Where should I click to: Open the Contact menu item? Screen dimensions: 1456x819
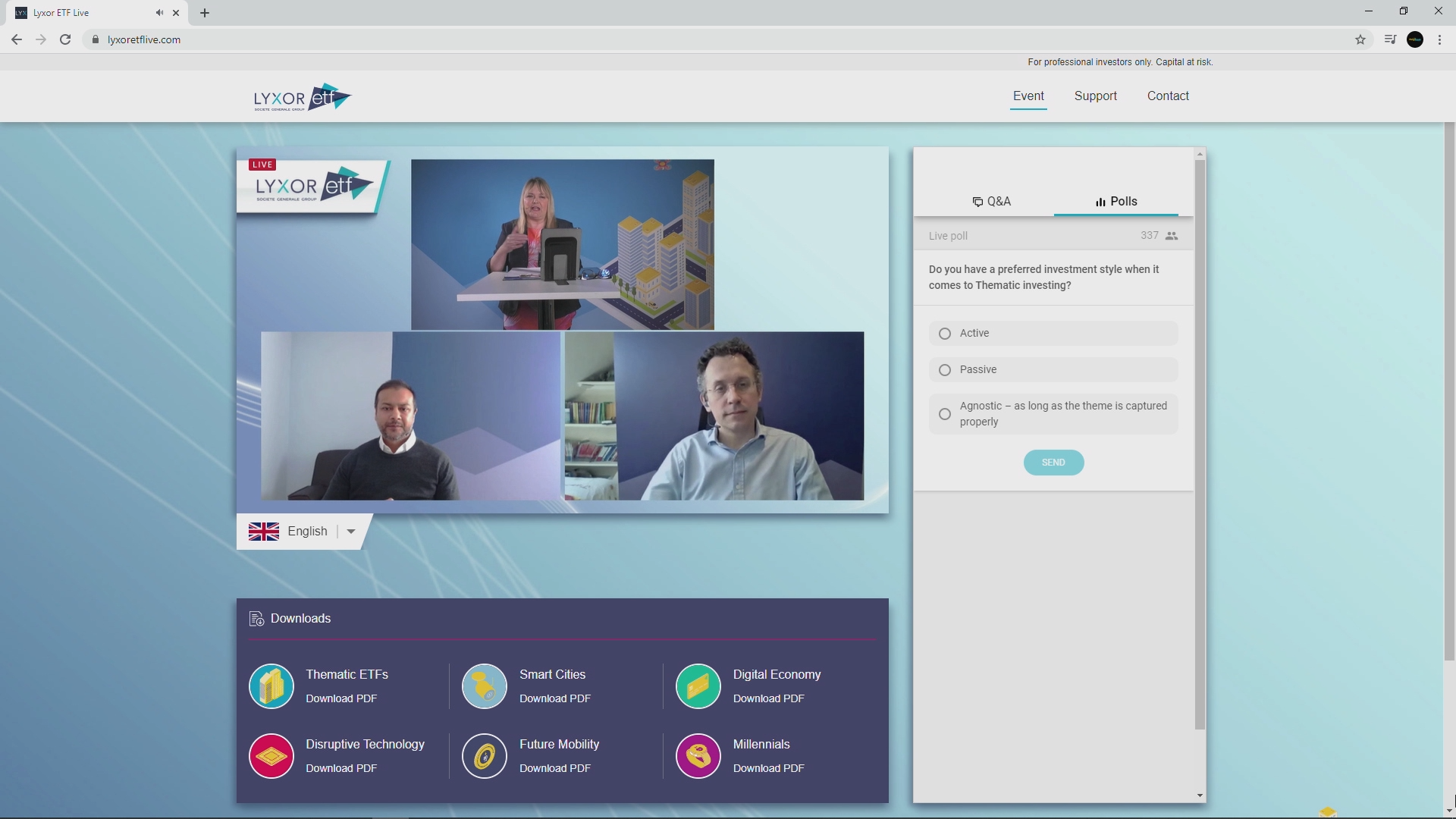click(x=1168, y=96)
